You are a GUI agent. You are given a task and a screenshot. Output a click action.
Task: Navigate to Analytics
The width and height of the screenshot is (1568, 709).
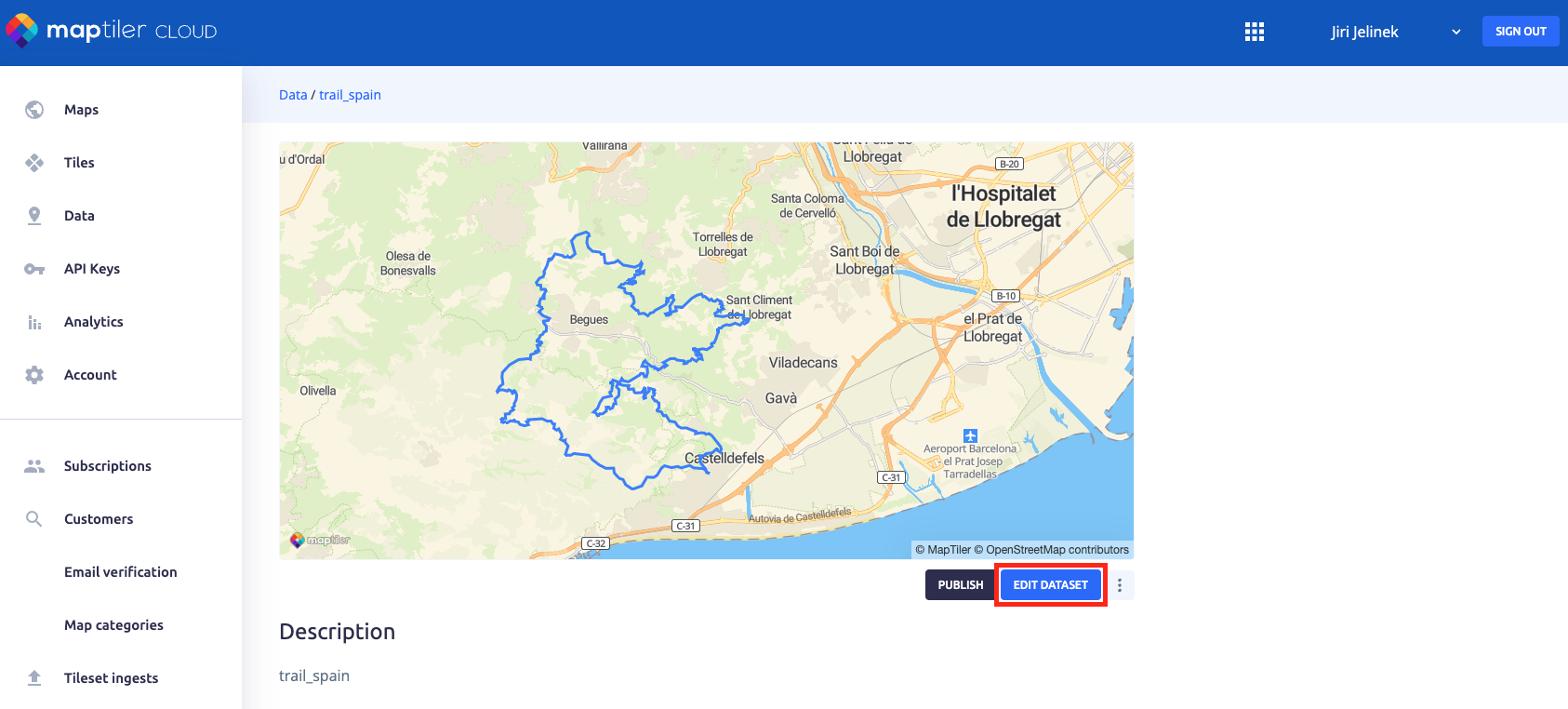click(93, 322)
